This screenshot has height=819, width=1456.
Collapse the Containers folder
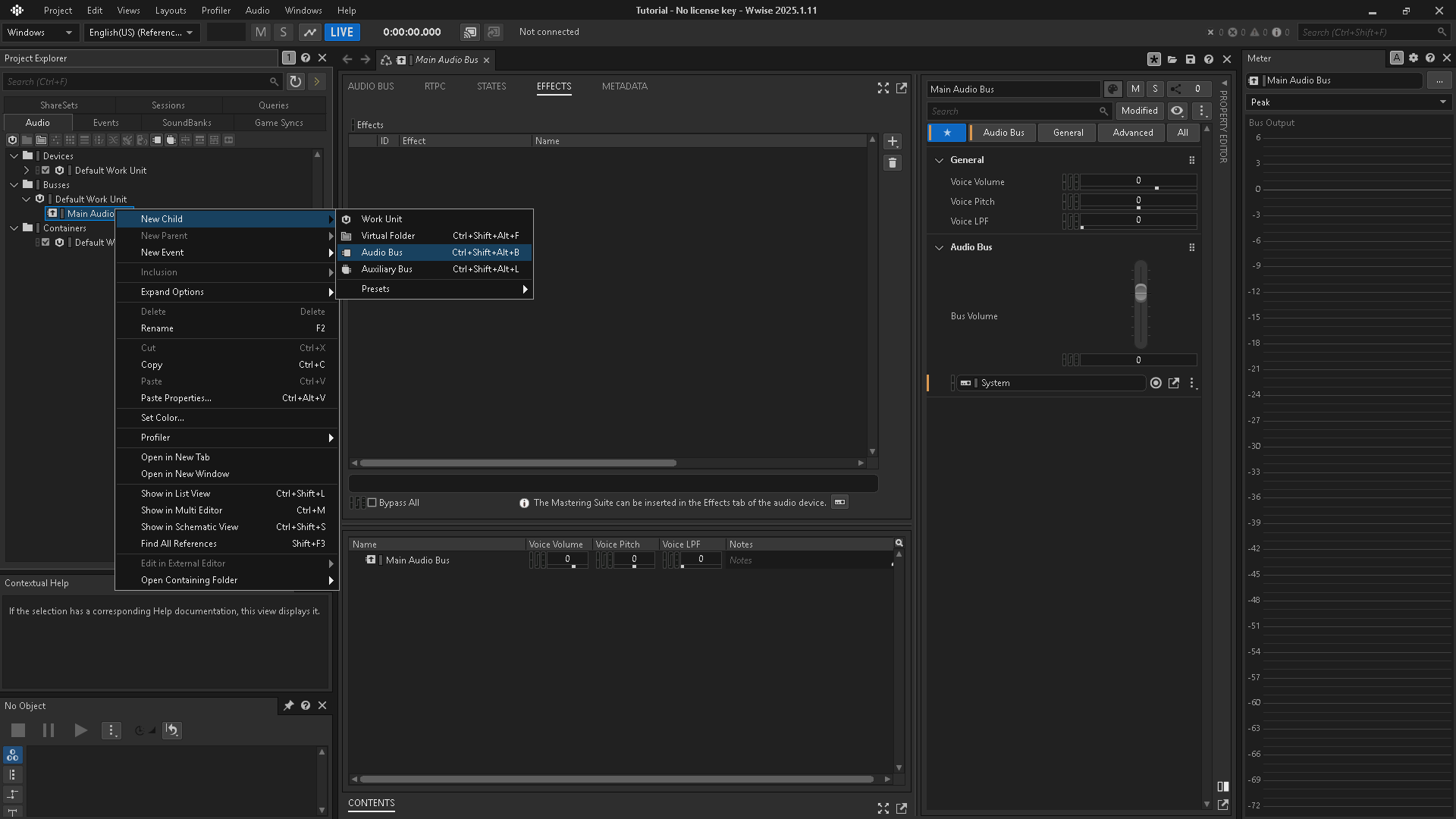point(14,228)
